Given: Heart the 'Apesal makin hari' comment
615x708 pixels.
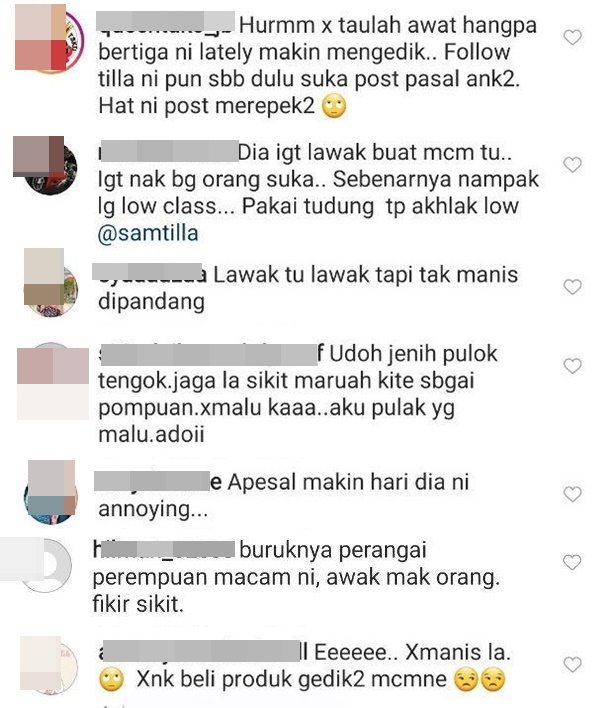Looking at the screenshot, I should (x=573, y=494).
